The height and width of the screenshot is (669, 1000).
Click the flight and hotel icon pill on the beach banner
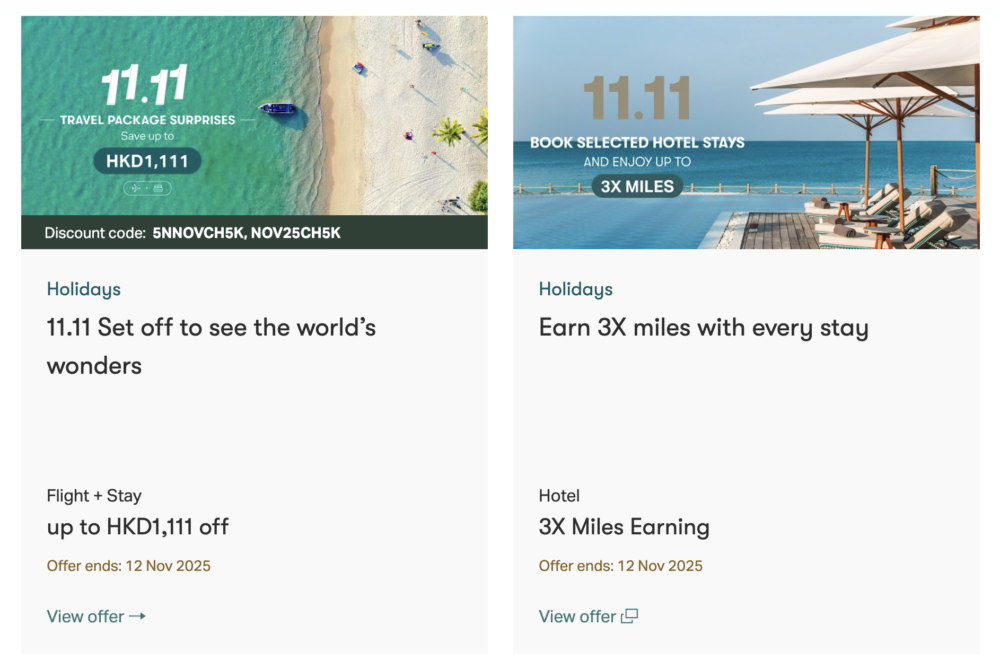(x=147, y=188)
